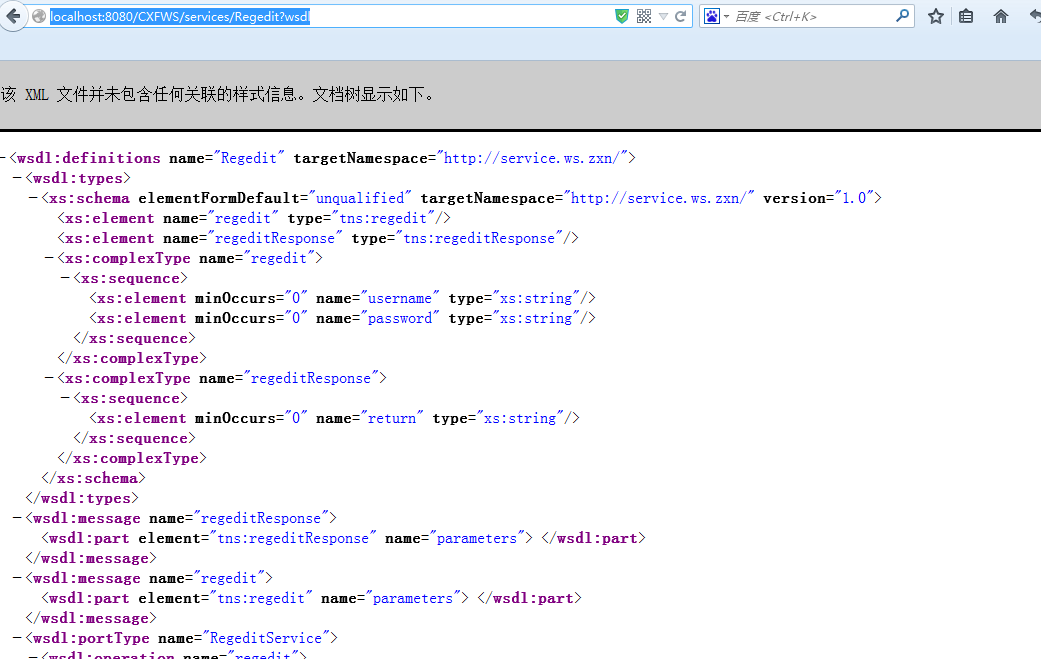Open the URL history dropdown arrow
The width and height of the screenshot is (1041, 659).
pyautogui.click(x=663, y=17)
